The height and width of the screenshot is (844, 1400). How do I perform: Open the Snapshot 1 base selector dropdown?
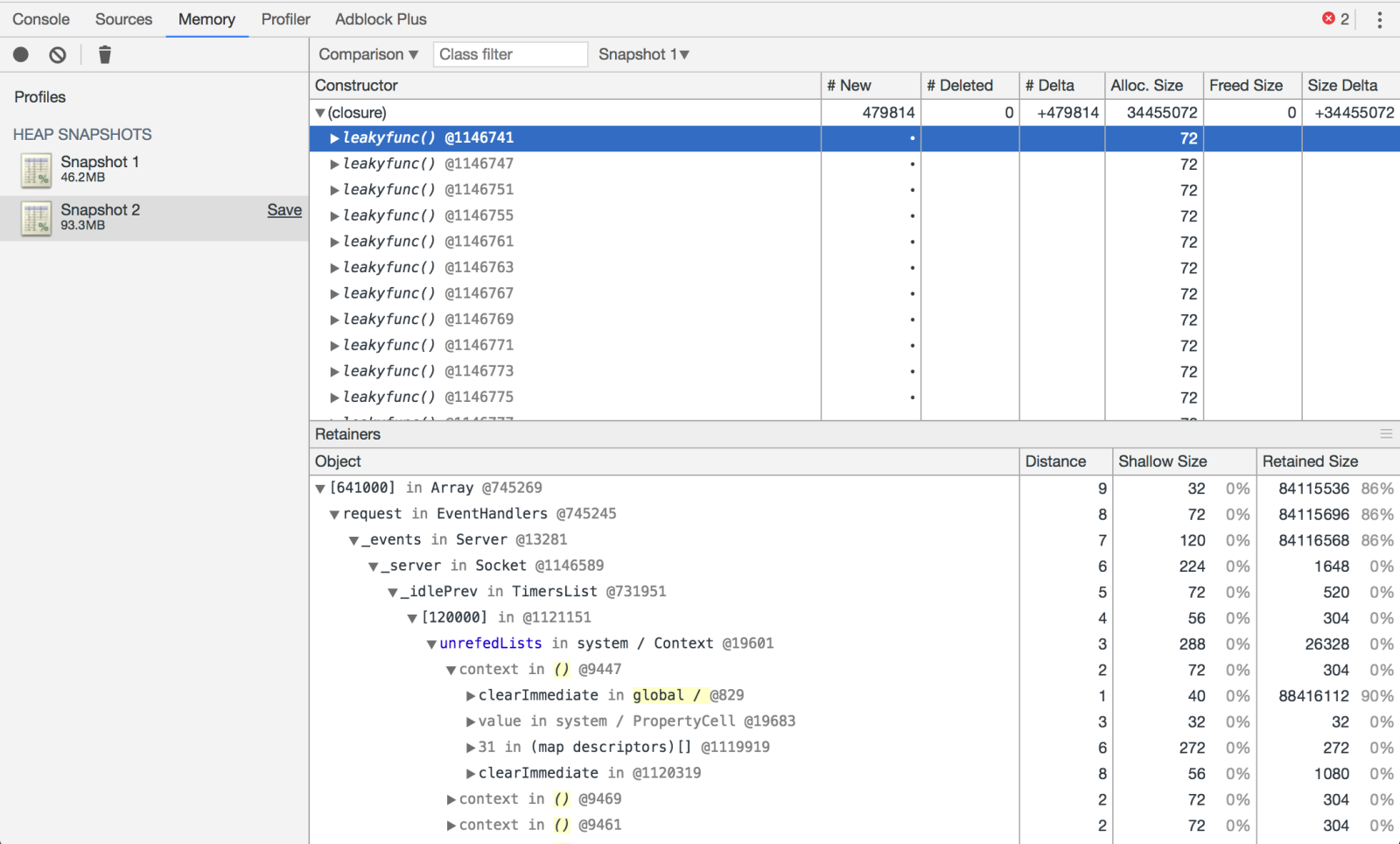point(644,54)
